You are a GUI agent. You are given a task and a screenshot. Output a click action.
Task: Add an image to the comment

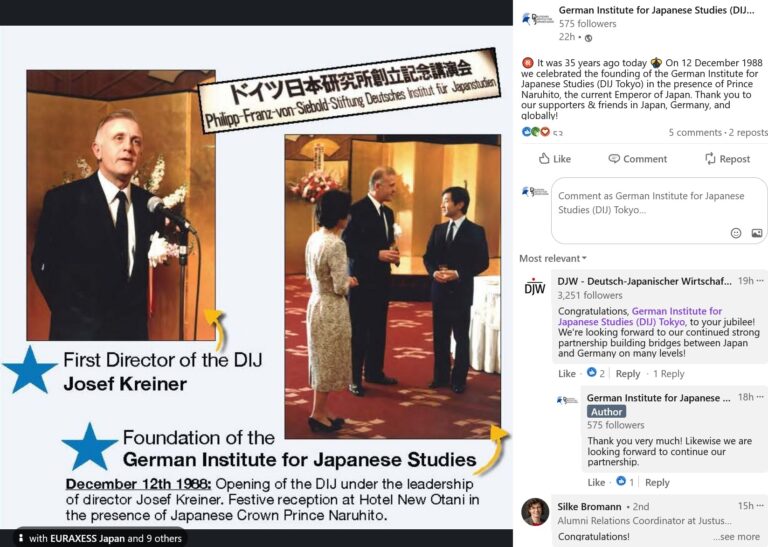[757, 233]
